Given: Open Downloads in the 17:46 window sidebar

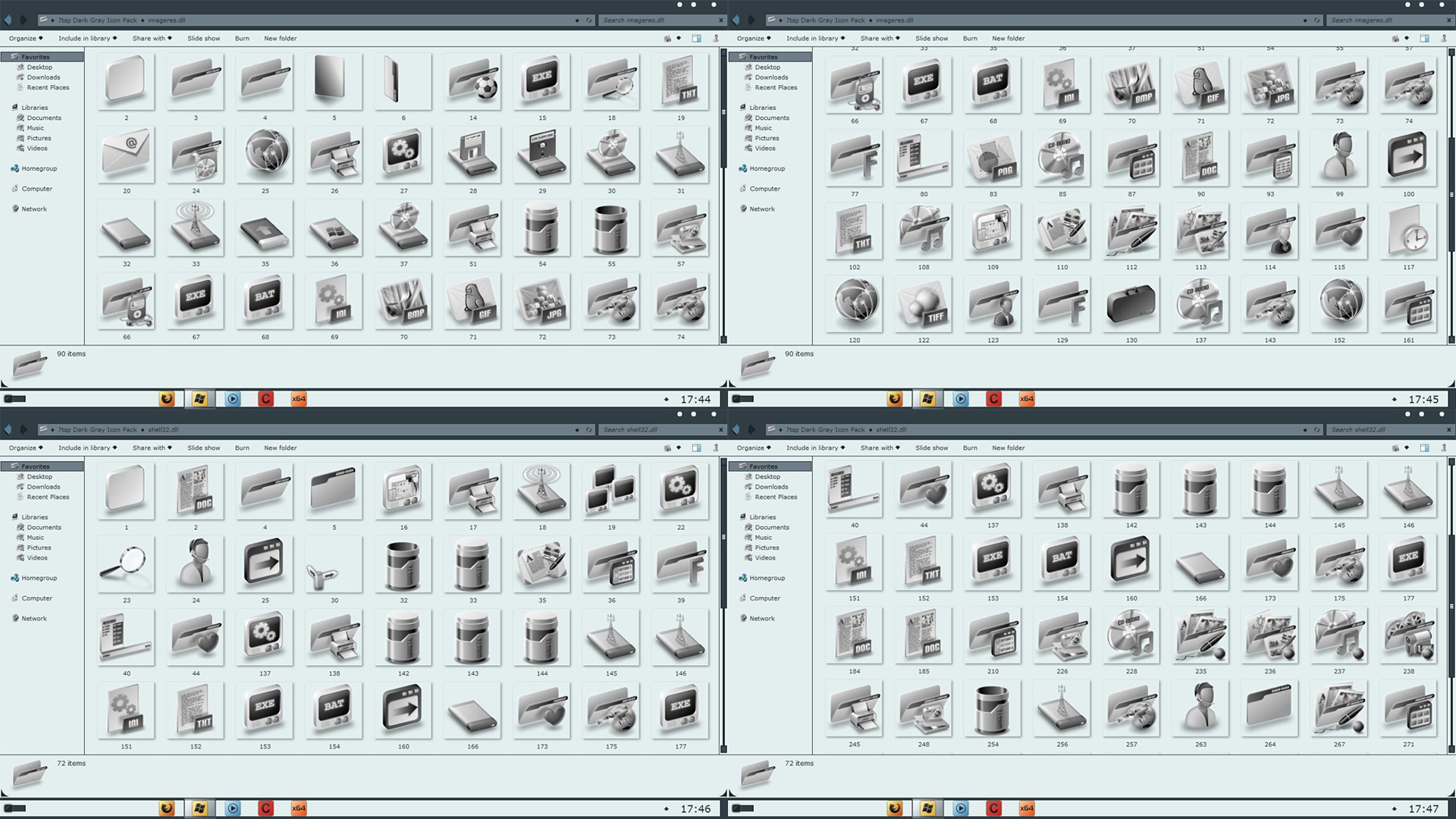Looking at the screenshot, I should (43, 487).
